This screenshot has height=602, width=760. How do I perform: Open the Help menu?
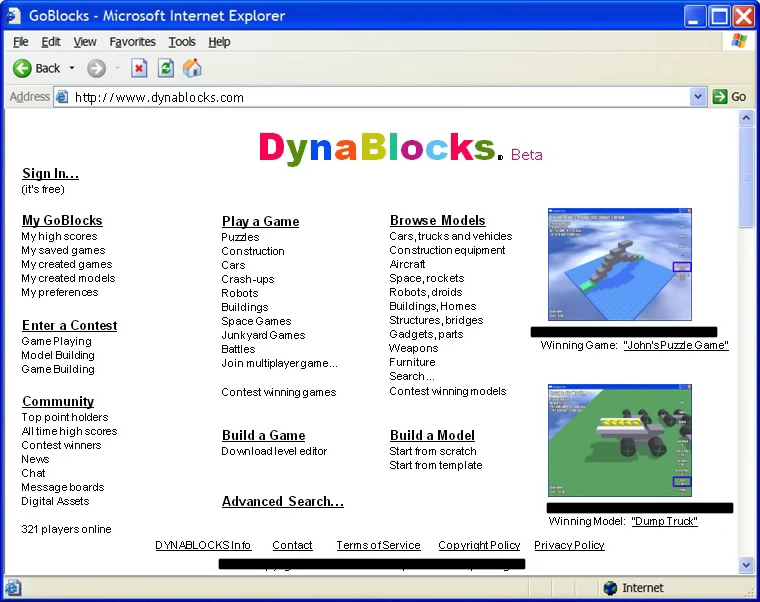[219, 42]
